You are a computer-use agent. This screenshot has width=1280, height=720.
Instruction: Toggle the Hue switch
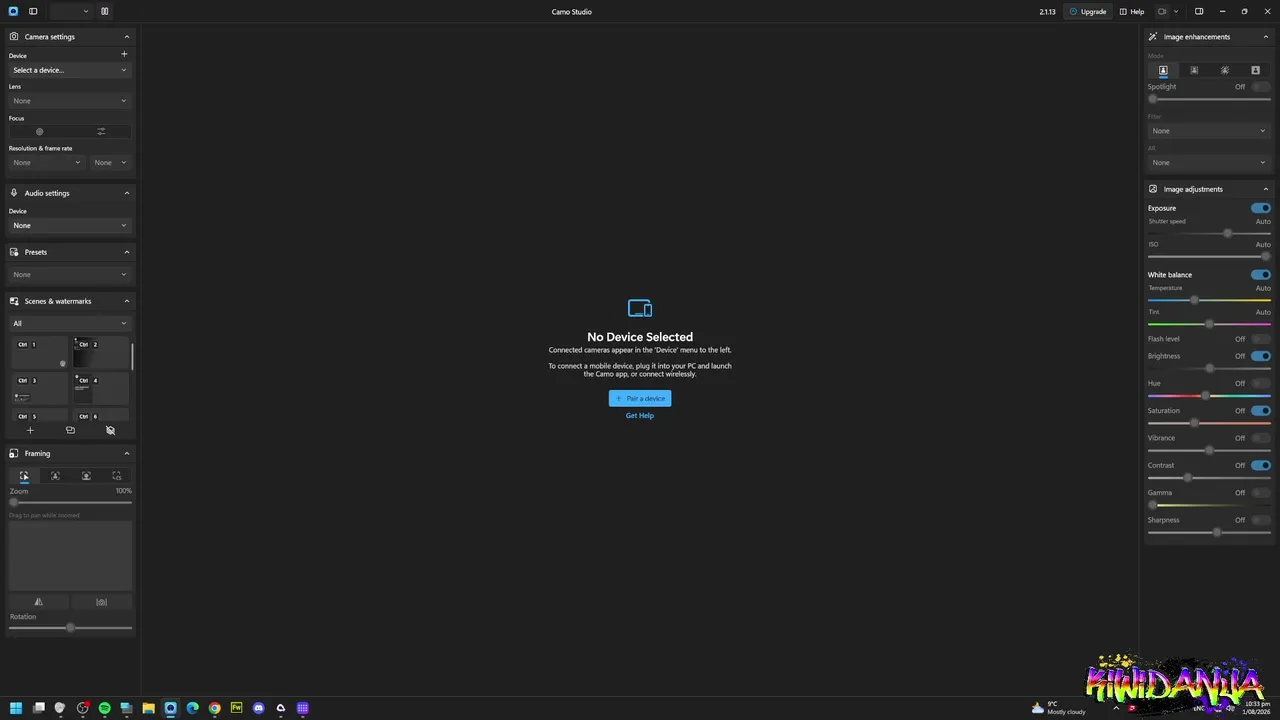[x=1261, y=383]
